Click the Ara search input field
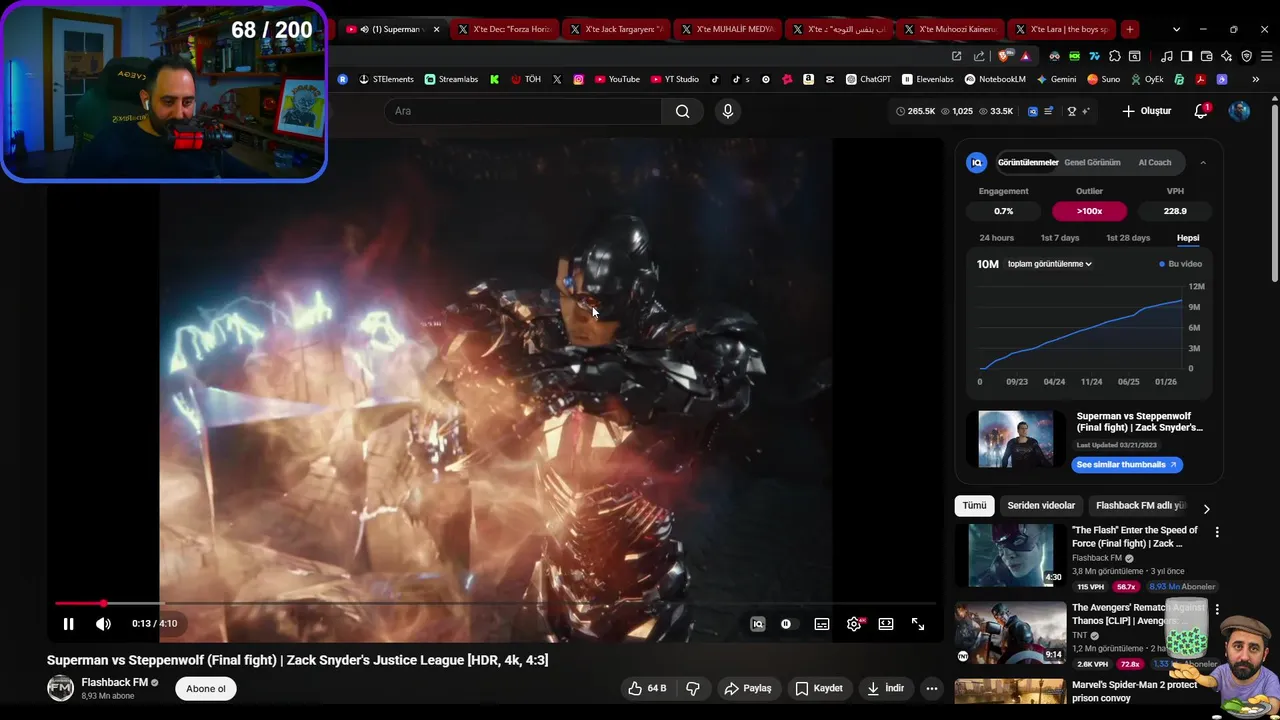This screenshot has width=1280, height=720. (523, 111)
